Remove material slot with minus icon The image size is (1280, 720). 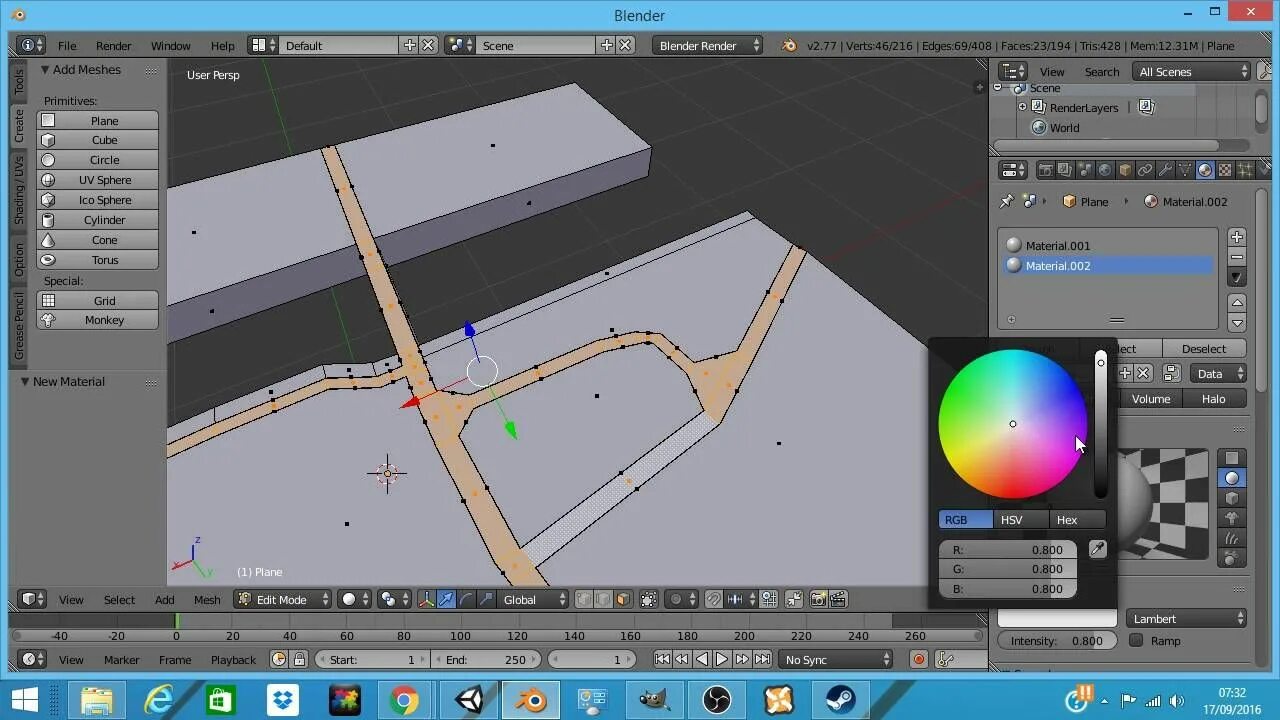1237,257
